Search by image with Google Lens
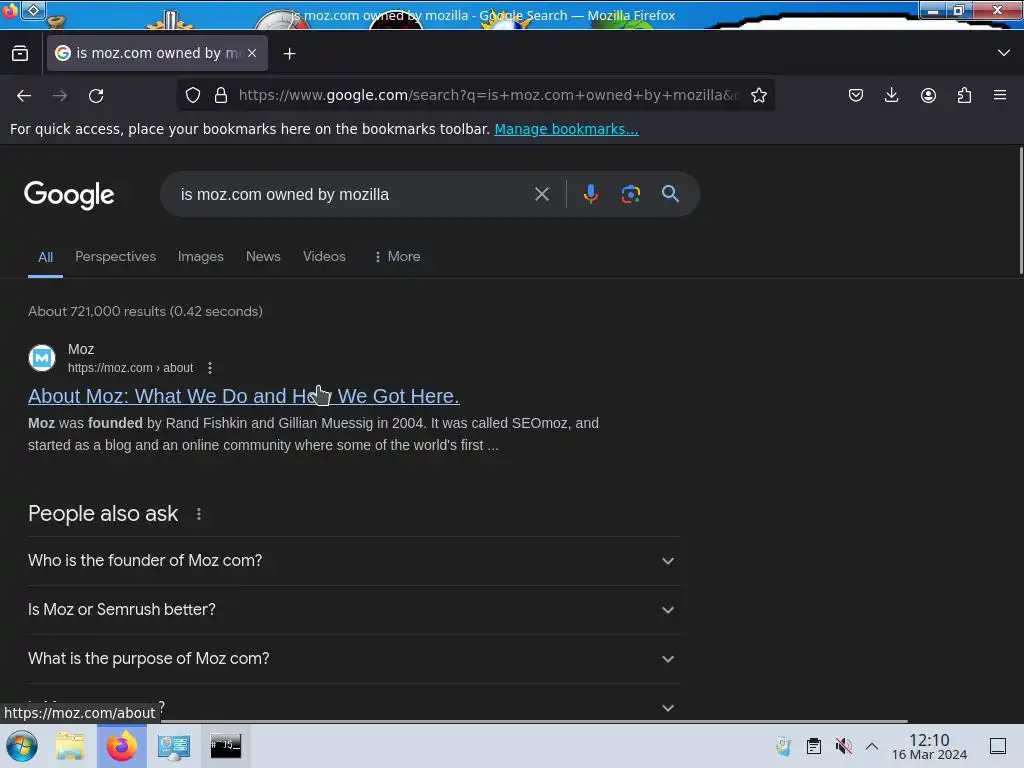1024x768 pixels. (x=630, y=194)
